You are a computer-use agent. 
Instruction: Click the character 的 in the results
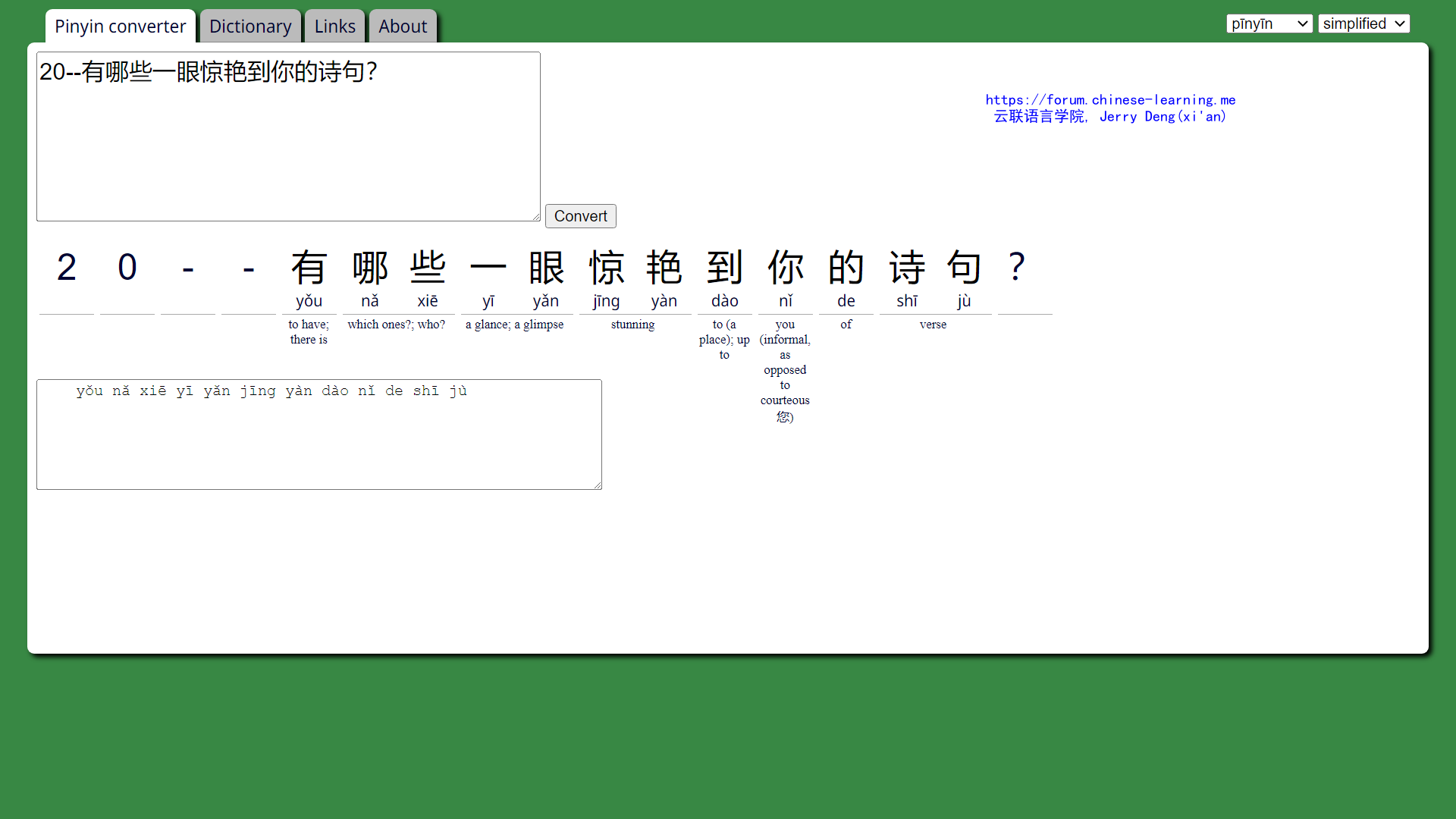[x=846, y=267]
